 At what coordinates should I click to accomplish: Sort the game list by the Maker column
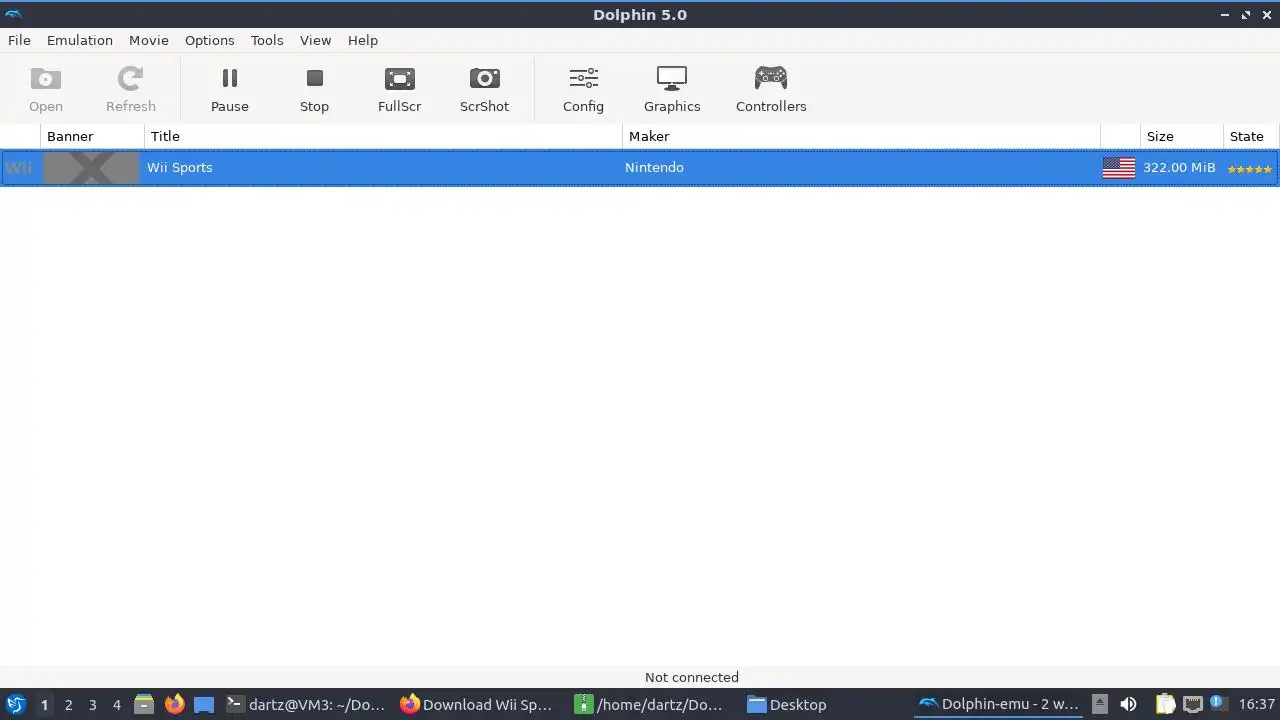point(861,136)
